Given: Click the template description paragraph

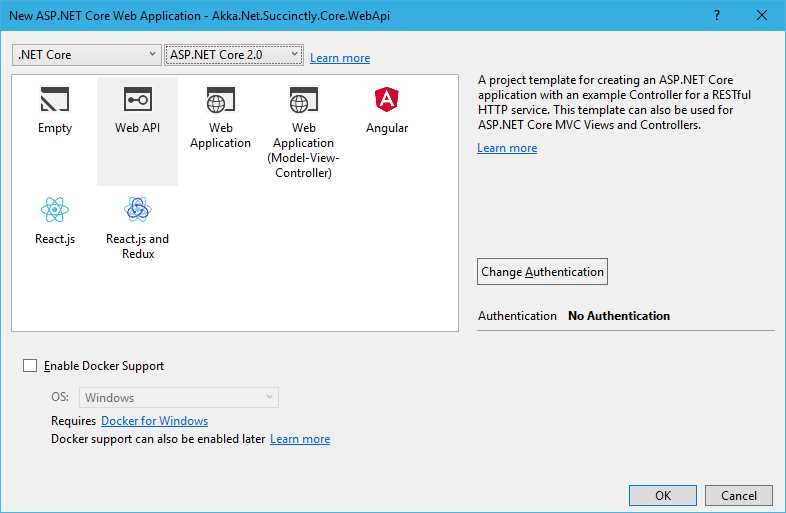Looking at the screenshot, I should (615, 102).
